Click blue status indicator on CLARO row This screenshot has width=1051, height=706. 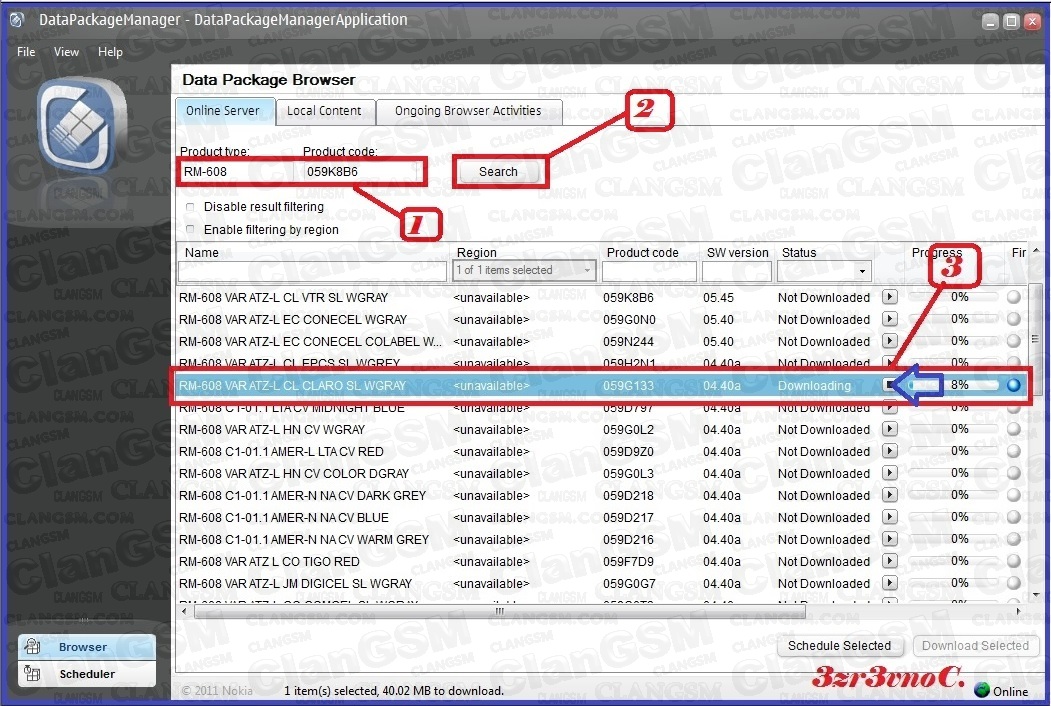point(1015,385)
